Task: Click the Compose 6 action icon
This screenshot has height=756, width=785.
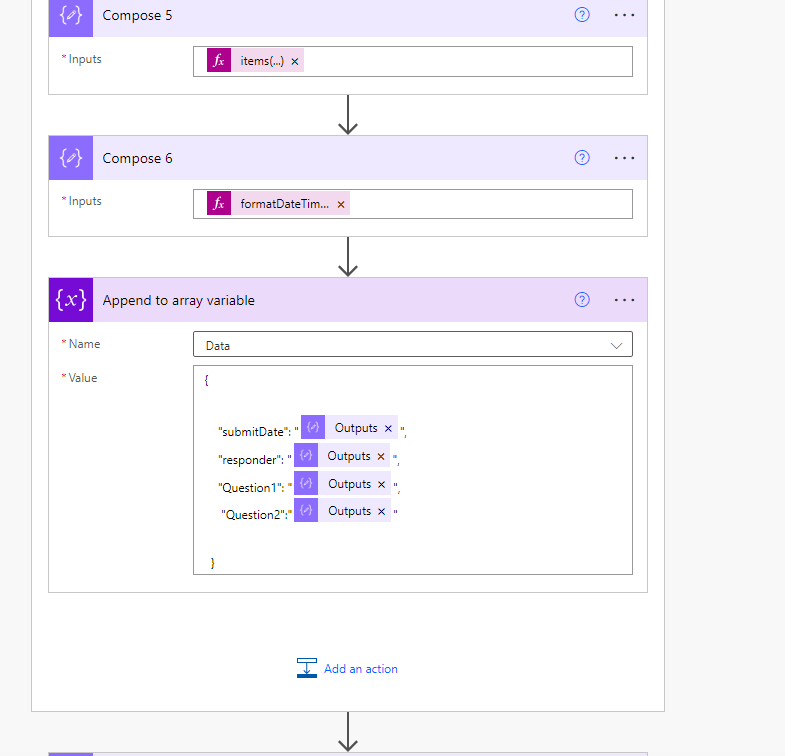Action: click(x=71, y=158)
